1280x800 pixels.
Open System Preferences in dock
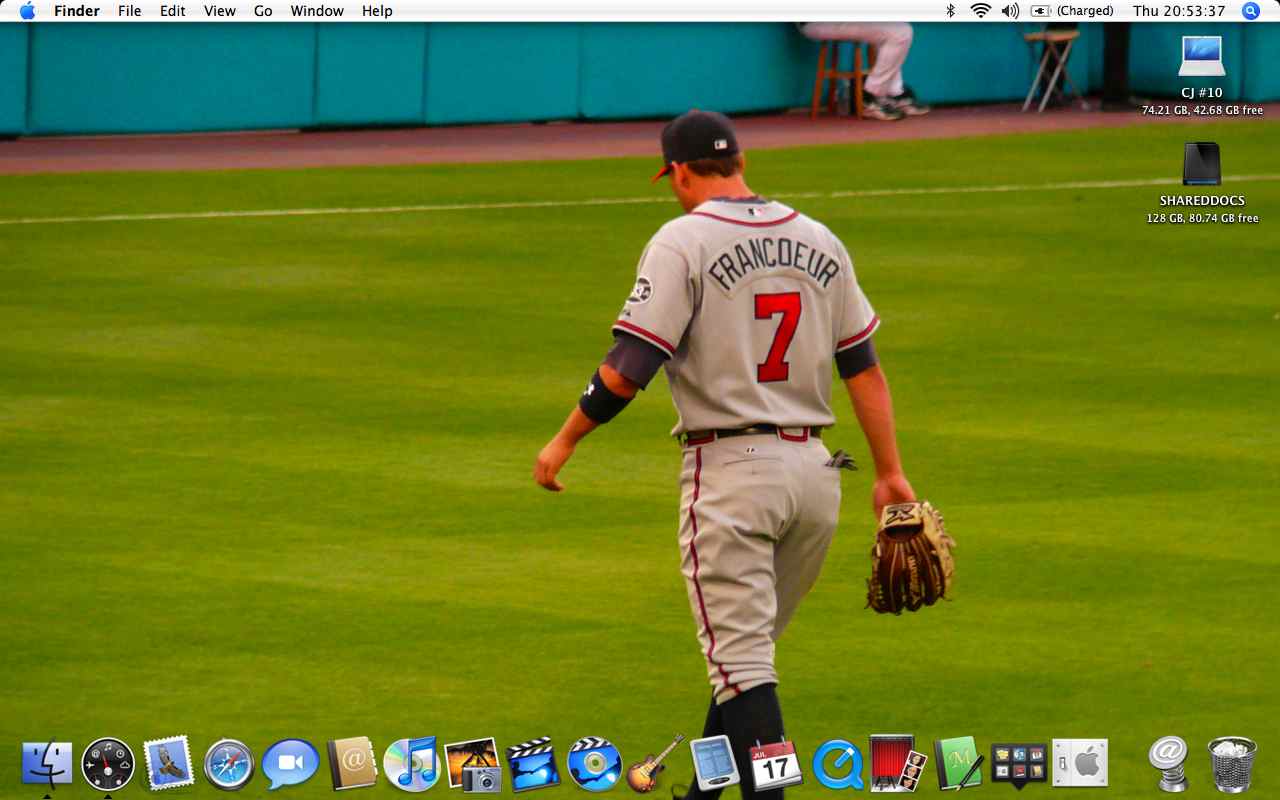pos(1080,764)
